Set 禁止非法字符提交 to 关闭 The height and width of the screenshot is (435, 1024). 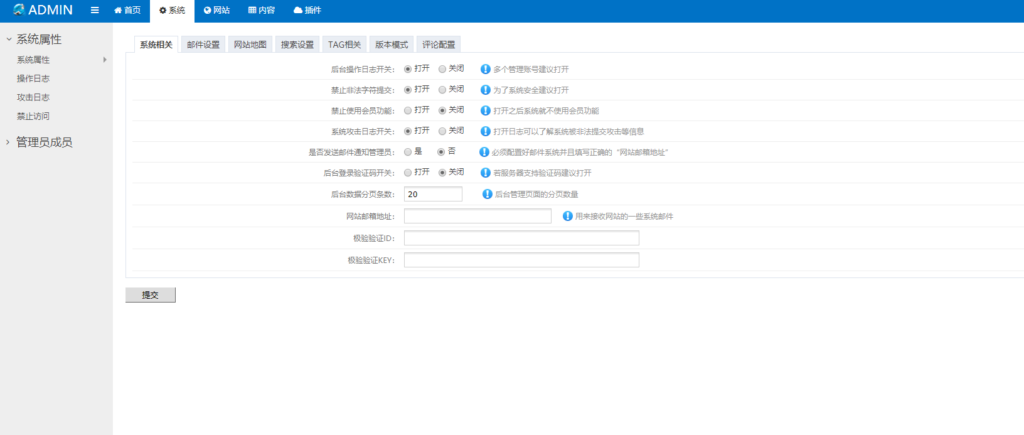click(442, 89)
